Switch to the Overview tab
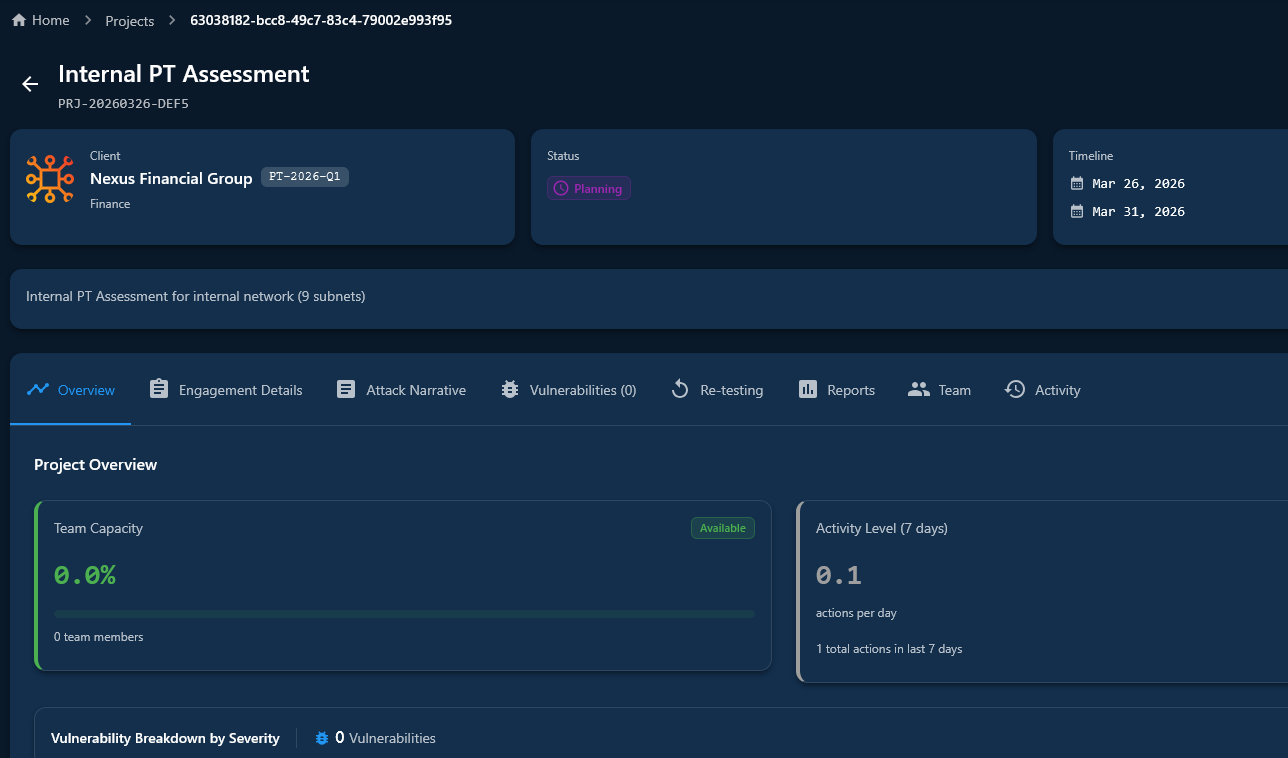This screenshot has height=758, width=1288. coord(71,390)
